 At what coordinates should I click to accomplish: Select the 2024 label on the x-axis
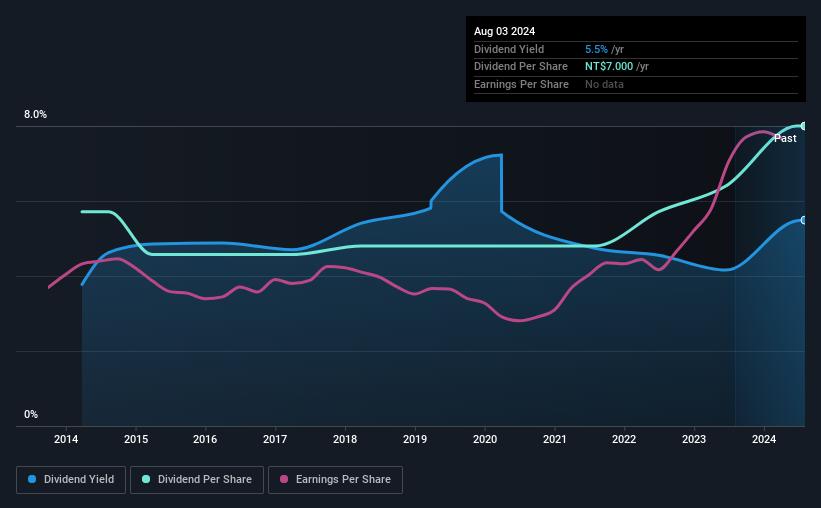tap(764, 439)
